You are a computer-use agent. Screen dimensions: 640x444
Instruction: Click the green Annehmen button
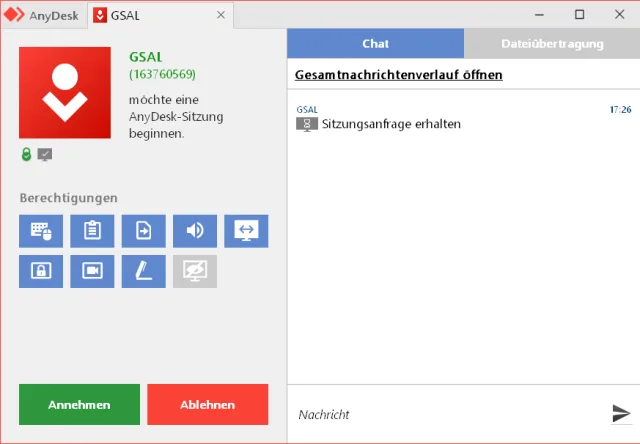pos(79,404)
